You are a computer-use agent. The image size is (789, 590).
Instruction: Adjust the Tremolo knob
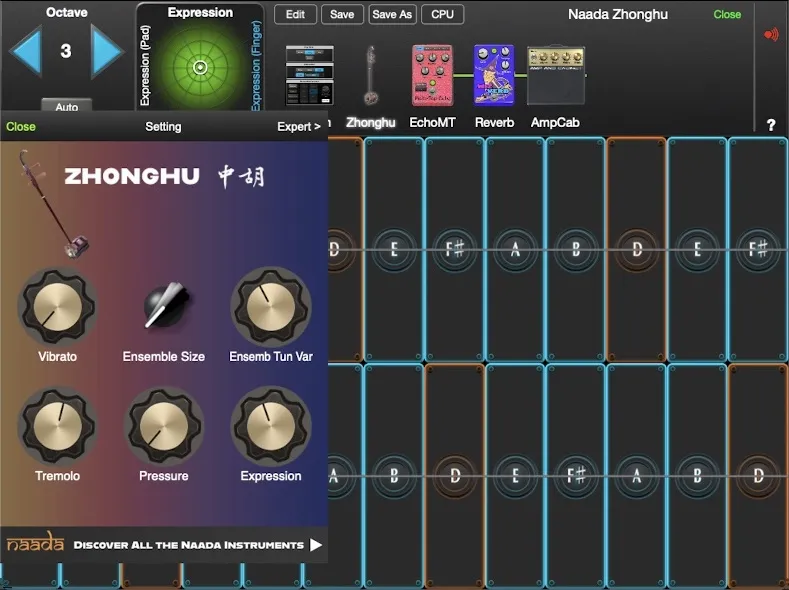[x=57, y=426]
